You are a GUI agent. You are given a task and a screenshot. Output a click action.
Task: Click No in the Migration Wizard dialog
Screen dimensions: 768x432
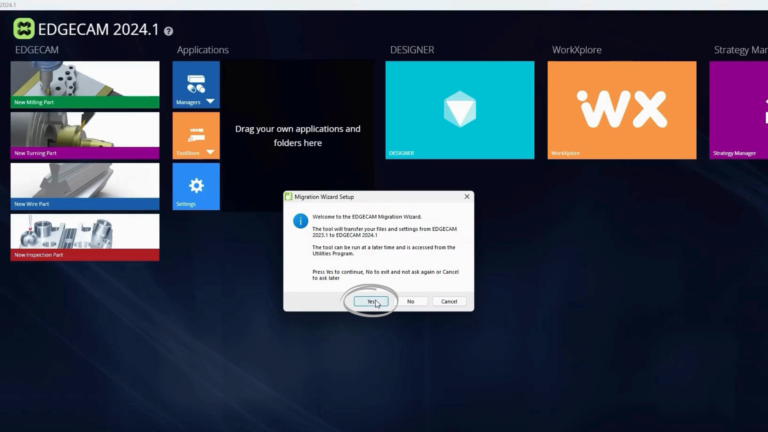(x=410, y=301)
